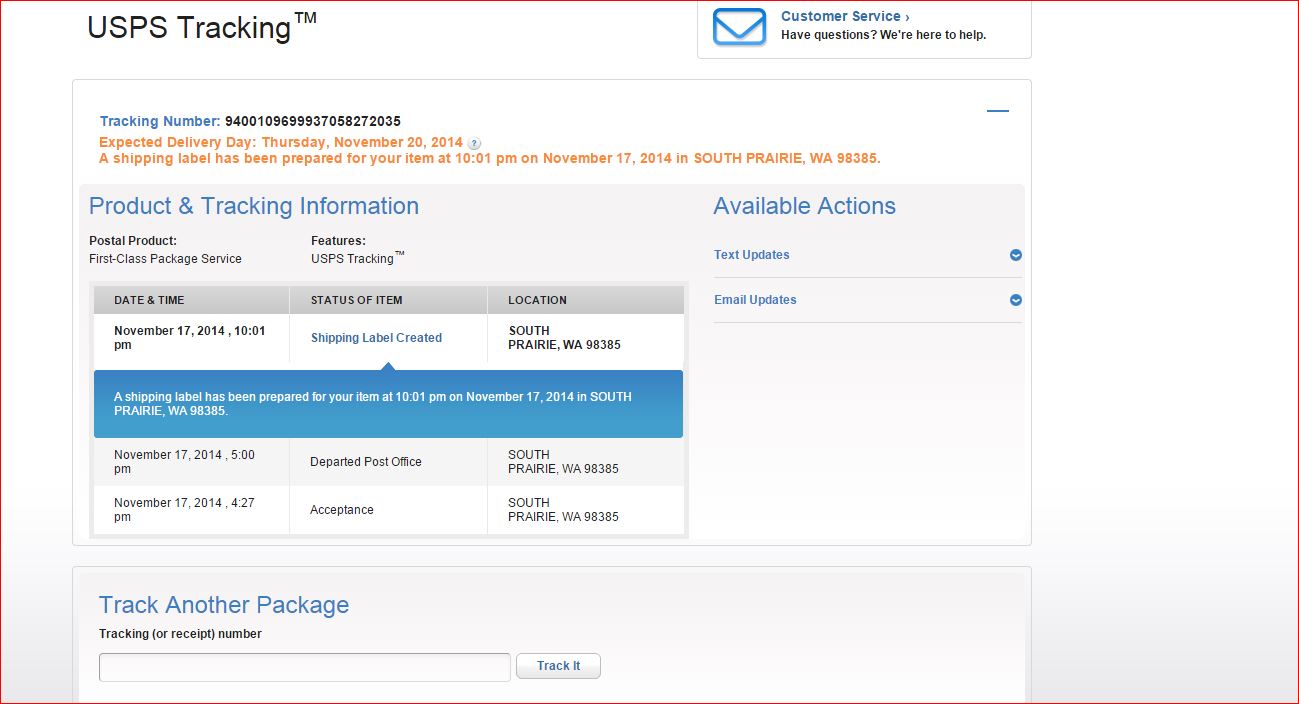
Task: Click the November 17, 2014, 4:27 pm cell
Action: click(191, 510)
